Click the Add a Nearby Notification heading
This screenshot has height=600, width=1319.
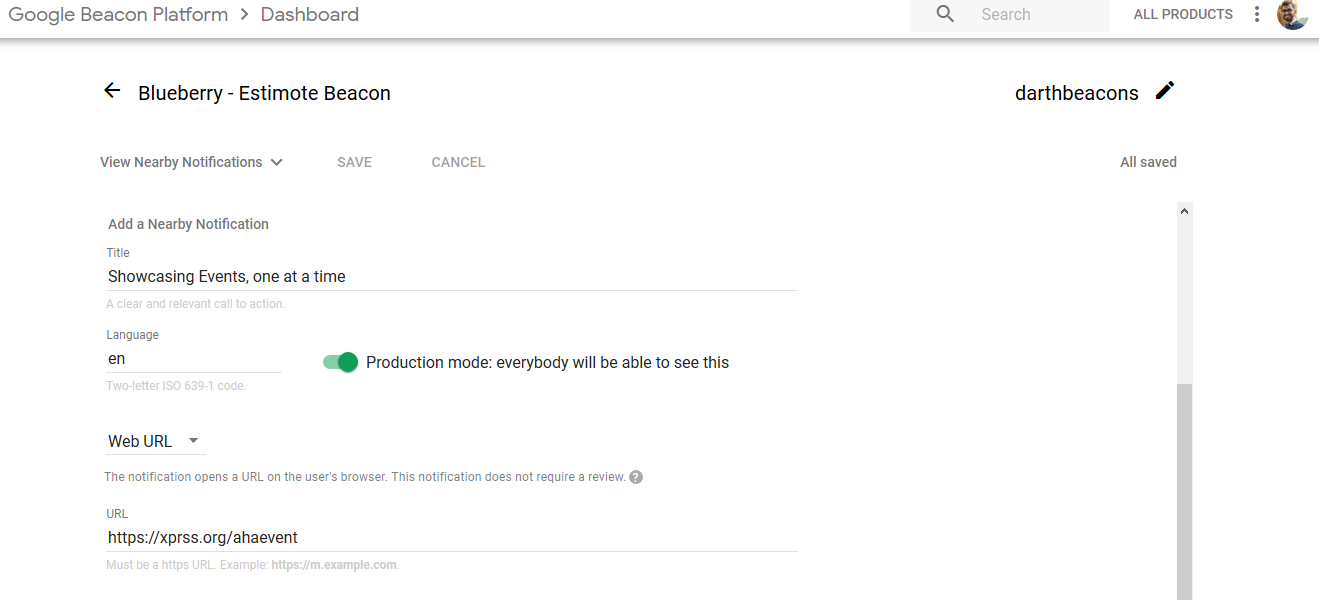pyautogui.click(x=188, y=224)
